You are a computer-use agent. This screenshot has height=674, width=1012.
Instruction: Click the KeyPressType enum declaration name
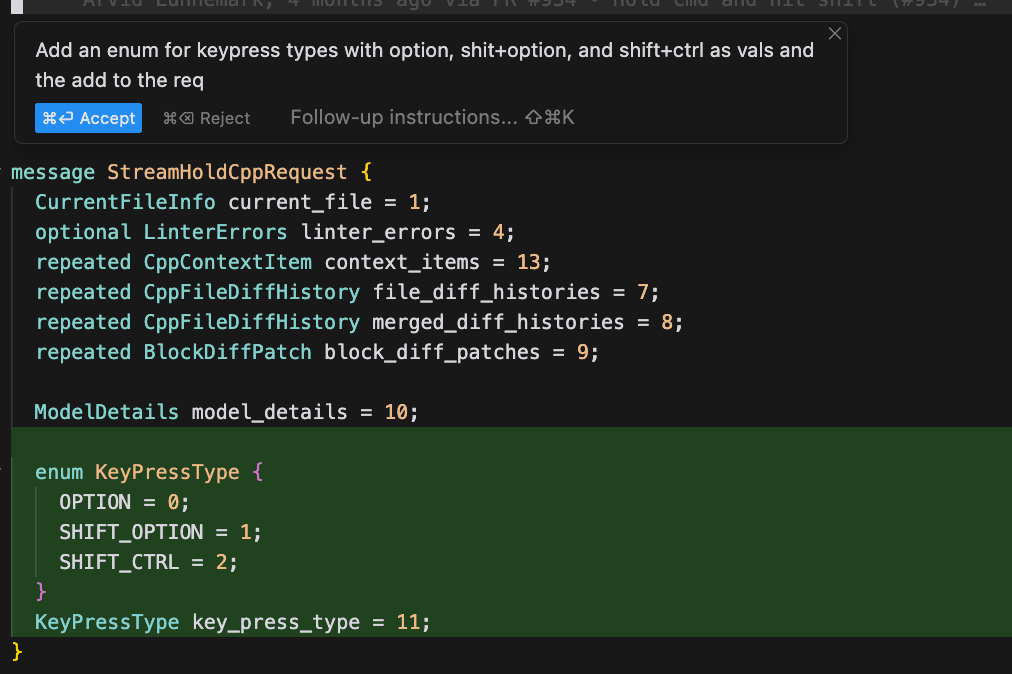coord(167,472)
